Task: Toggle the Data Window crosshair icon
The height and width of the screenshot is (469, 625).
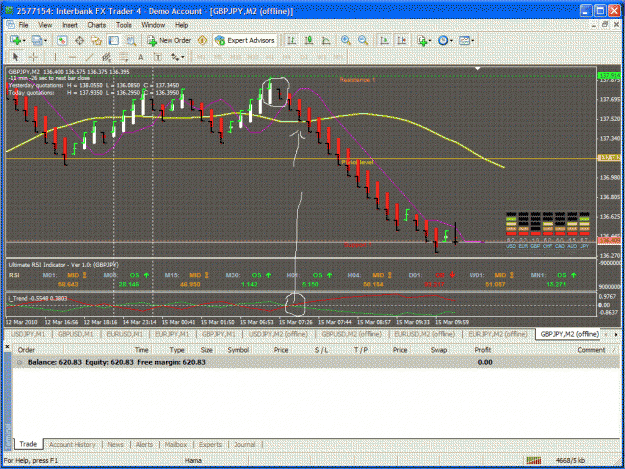Action: 79,40
